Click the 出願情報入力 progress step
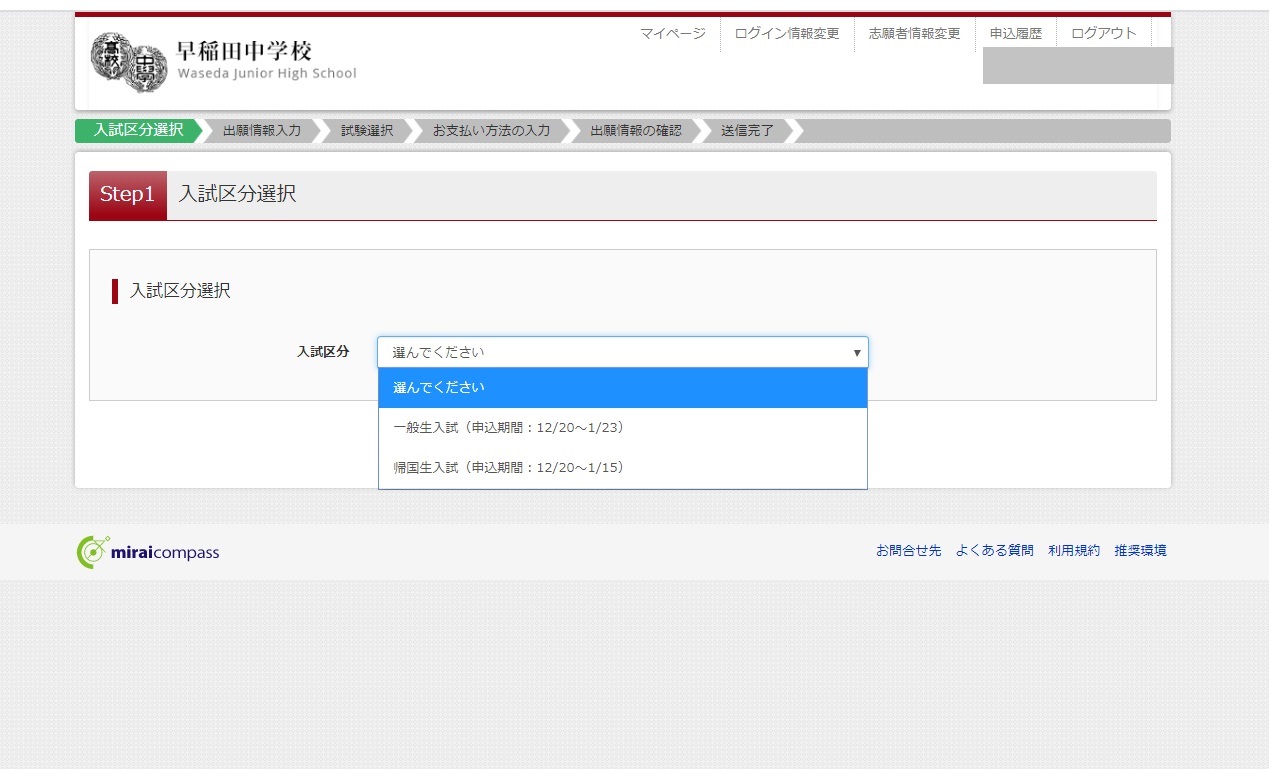Screen dimensions: 1269x769 [262, 131]
